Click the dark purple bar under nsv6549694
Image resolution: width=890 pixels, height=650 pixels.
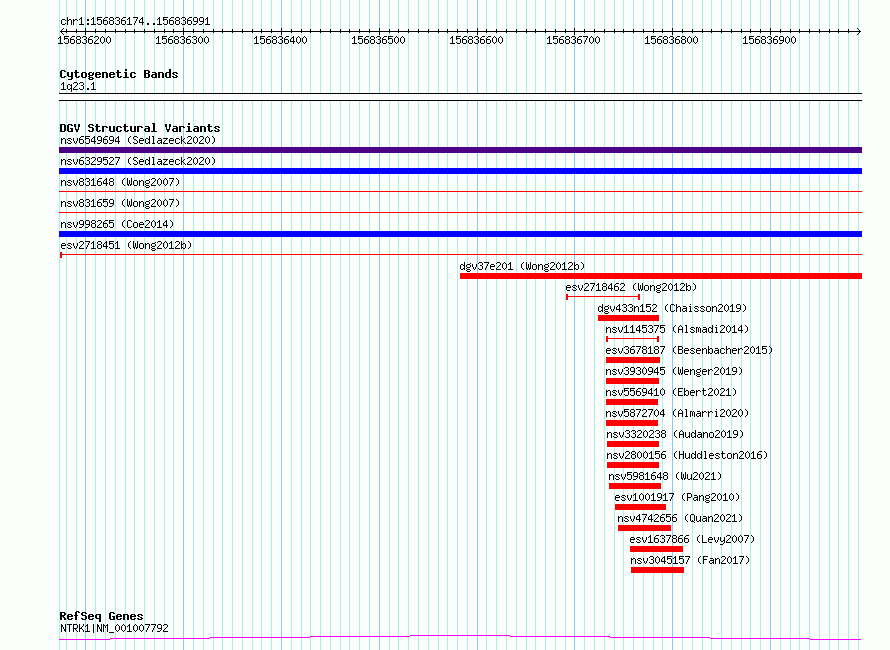460,150
